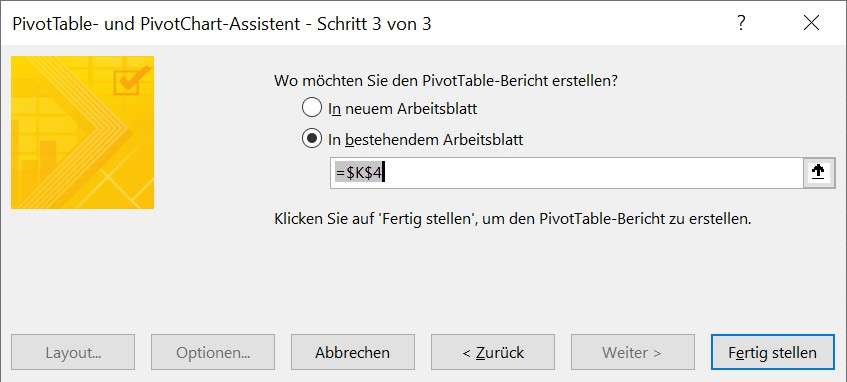Viewport: 847px width, 382px height.
Task: Click the 'In neuem Arbeitsblatt' label text
Action: click(x=402, y=108)
